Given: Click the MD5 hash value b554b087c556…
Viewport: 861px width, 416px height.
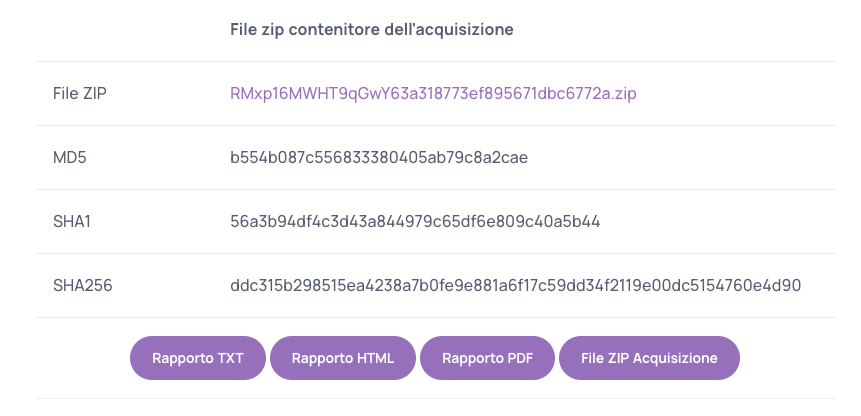Looking at the screenshot, I should point(379,158).
